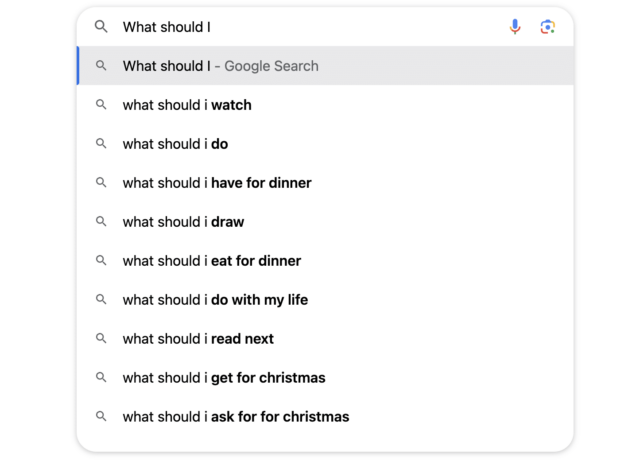Select 'what should i read next' suggestion

[325, 339]
